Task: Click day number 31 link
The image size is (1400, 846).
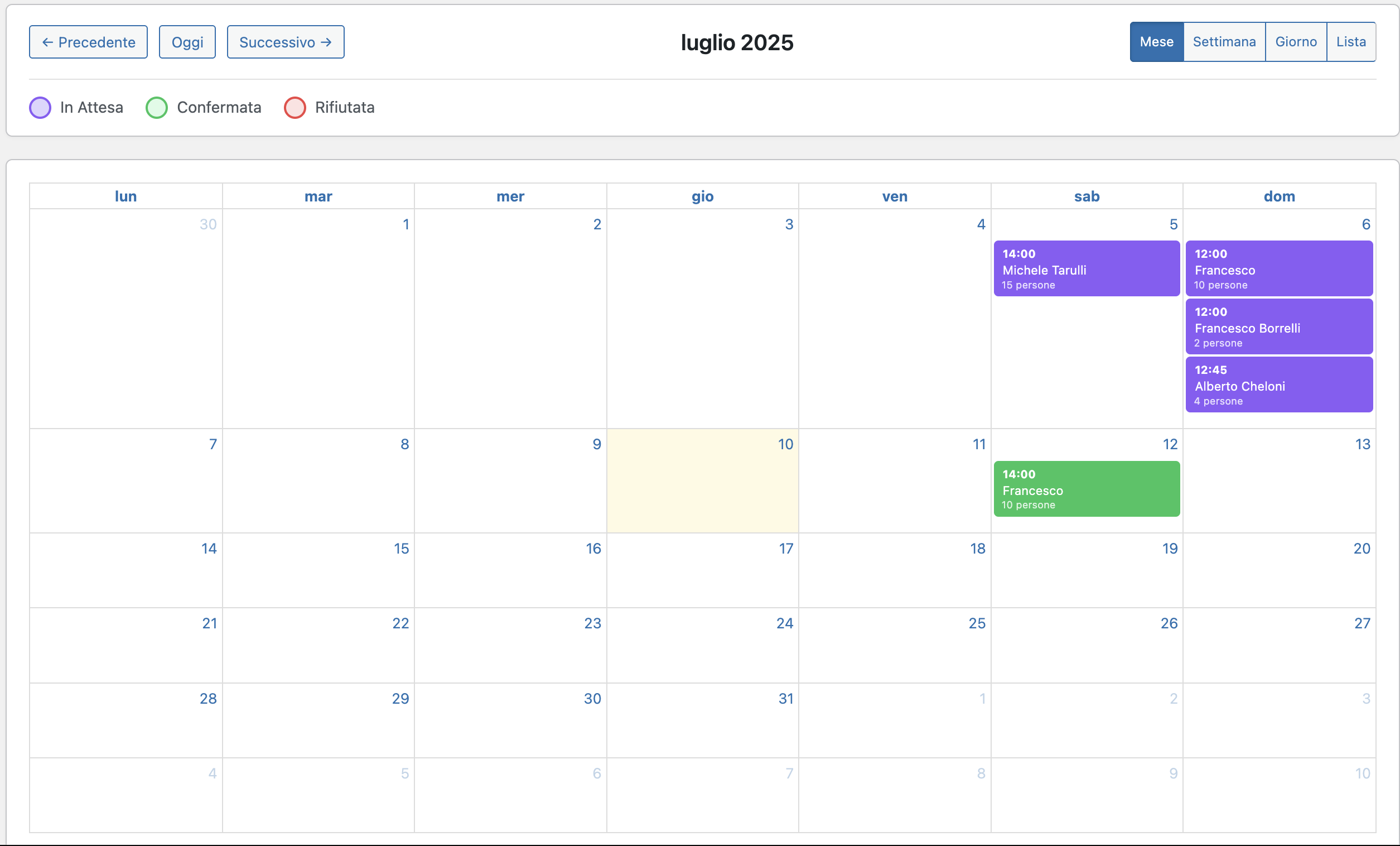Action: click(x=785, y=699)
